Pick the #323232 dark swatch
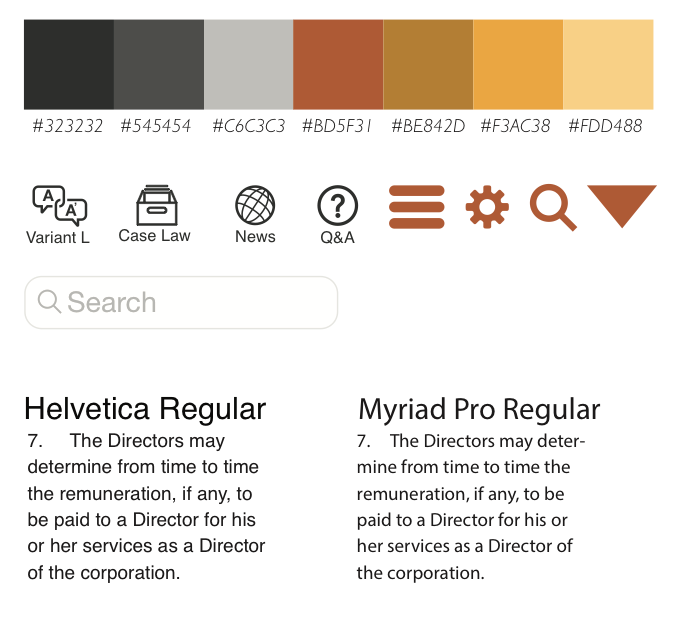 [69, 64]
